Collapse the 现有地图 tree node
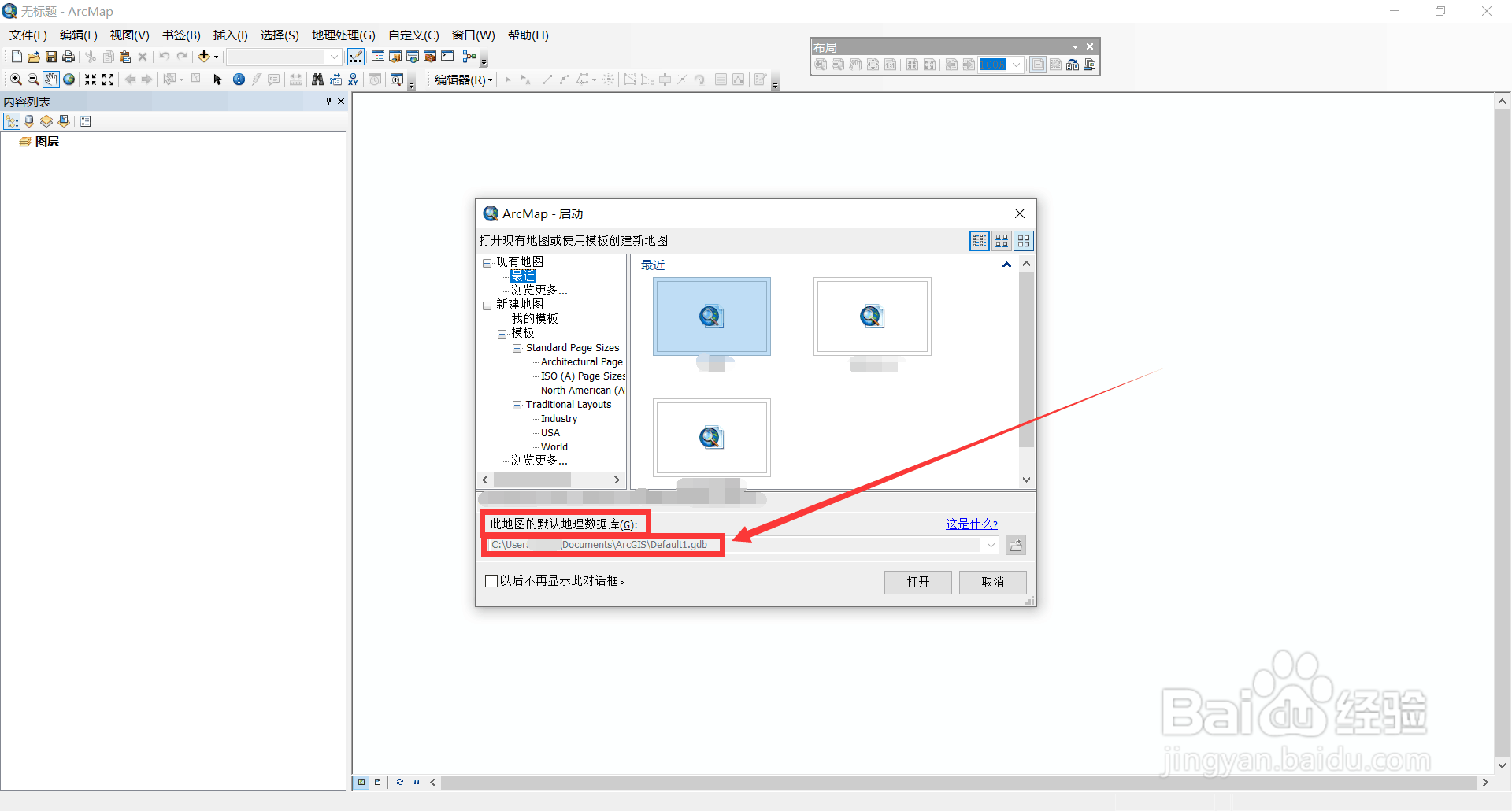This screenshot has height=811, width=1512. click(487, 263)
